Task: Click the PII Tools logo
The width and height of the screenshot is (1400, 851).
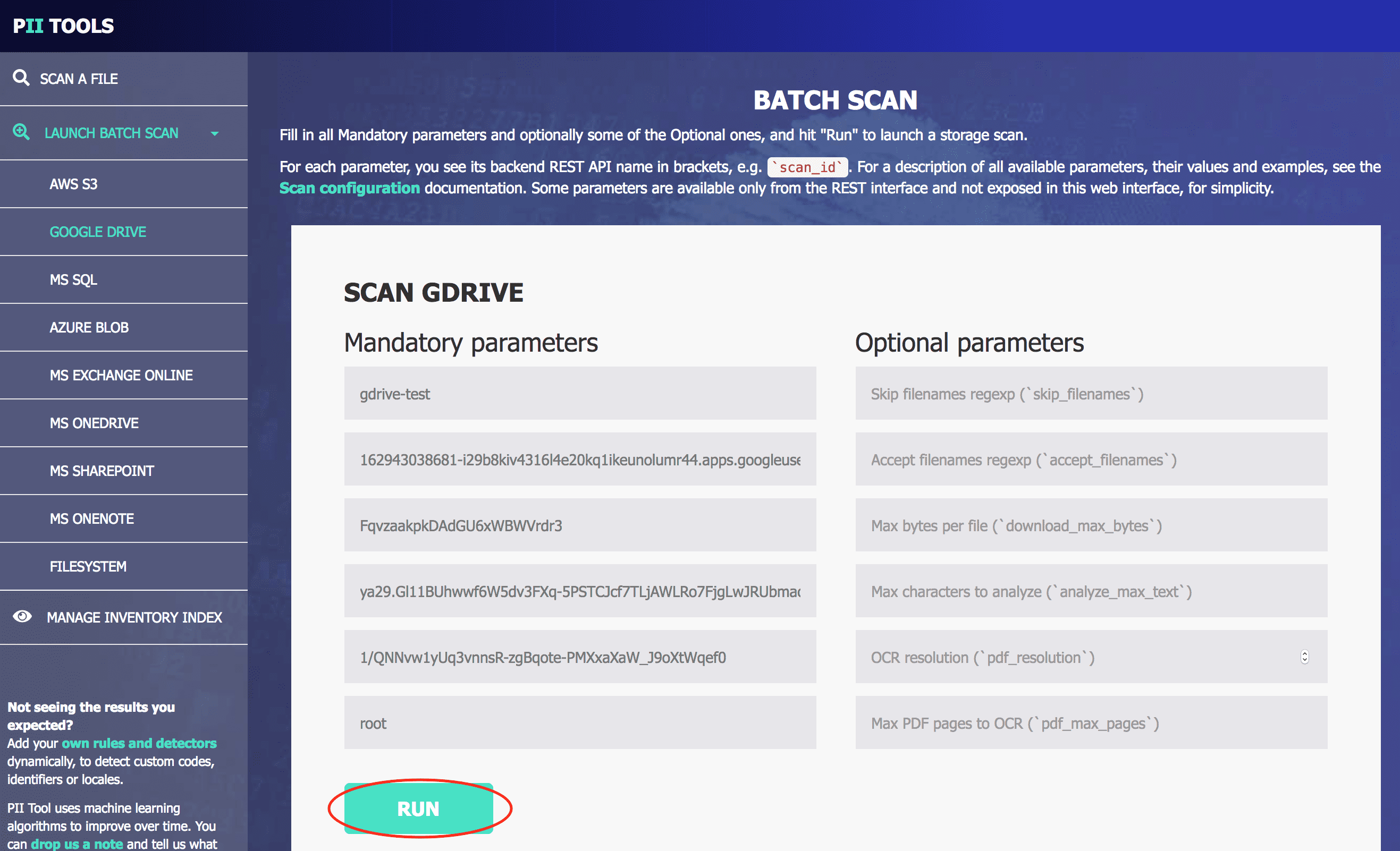Action: [63, 26]
